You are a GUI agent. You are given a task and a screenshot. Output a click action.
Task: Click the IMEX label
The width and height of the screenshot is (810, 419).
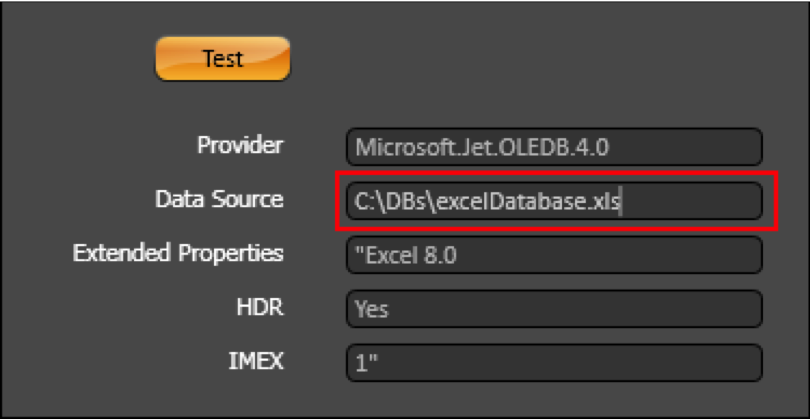(x=256, y=360)
